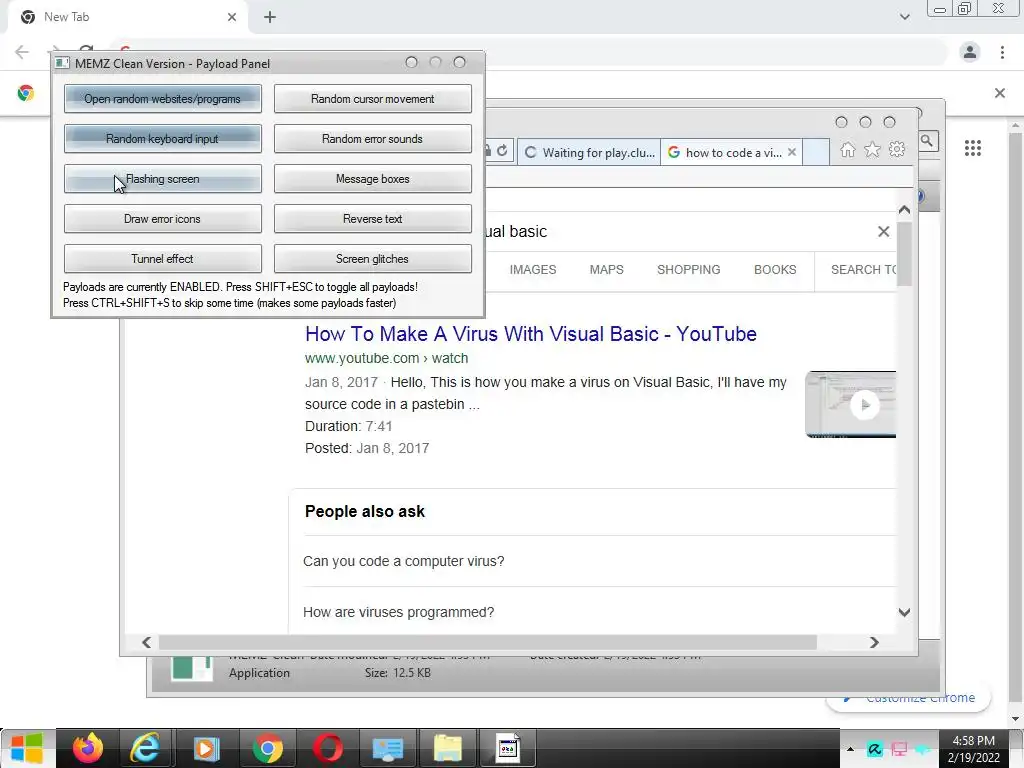Clear the Google search box
This screenshot has width=1024, height=768.
coord(883,231)
